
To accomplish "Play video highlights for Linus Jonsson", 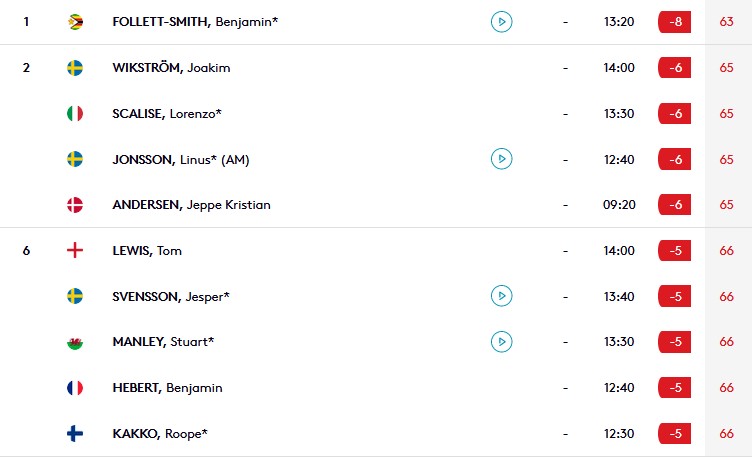I will click(x=501, y=159).
